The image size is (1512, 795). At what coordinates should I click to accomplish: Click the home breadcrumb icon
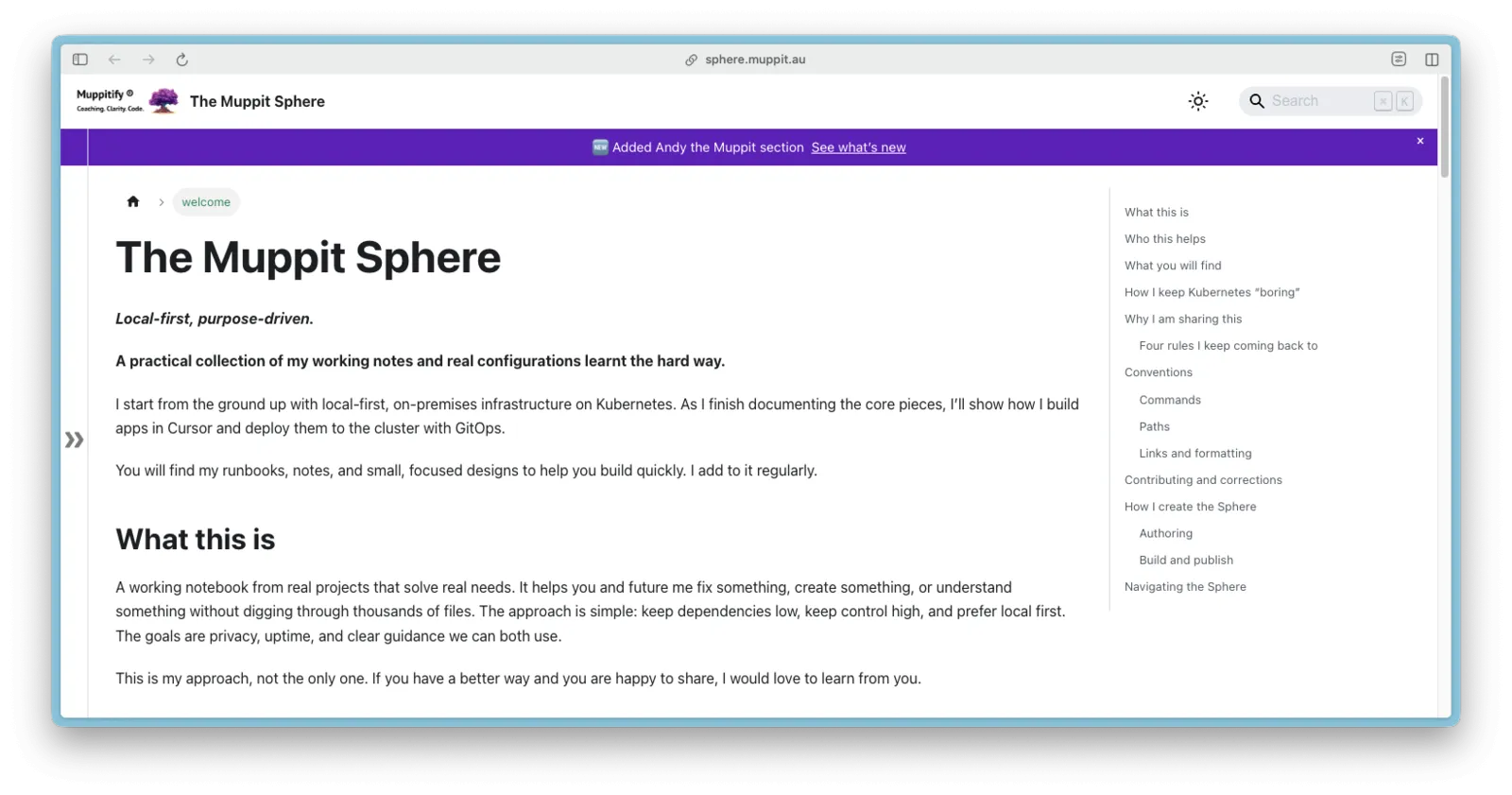tap(133, 201)
